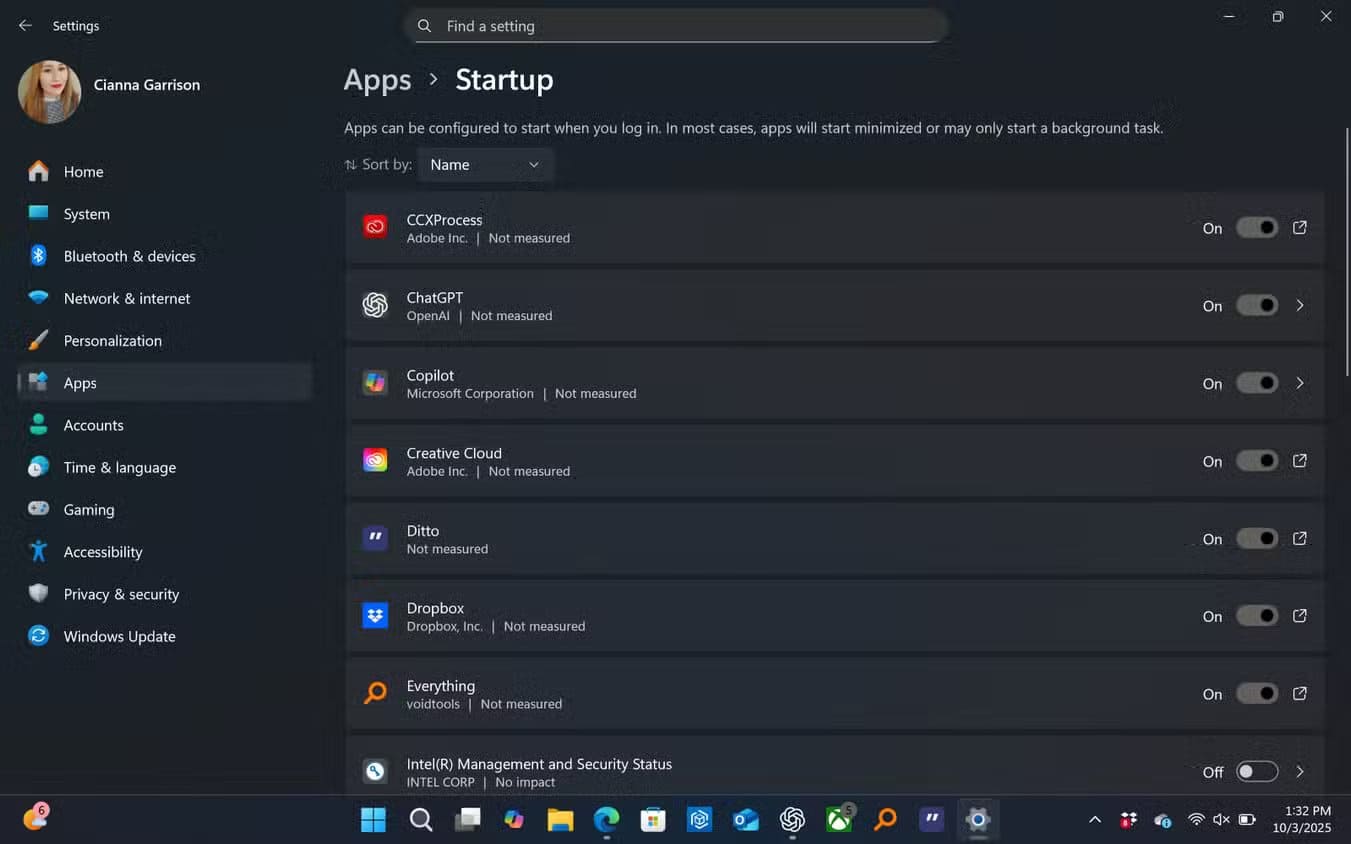Click the back arrow next to Settings
1351x844 pixels.
point(25,26)
